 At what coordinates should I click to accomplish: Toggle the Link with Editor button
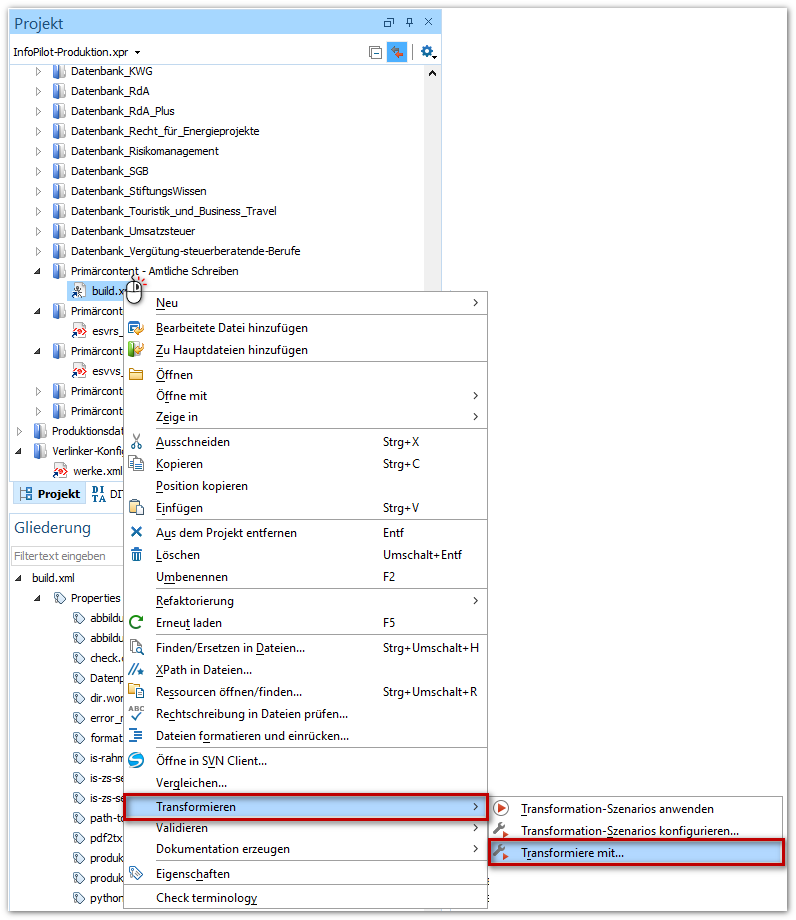point(397,52)
